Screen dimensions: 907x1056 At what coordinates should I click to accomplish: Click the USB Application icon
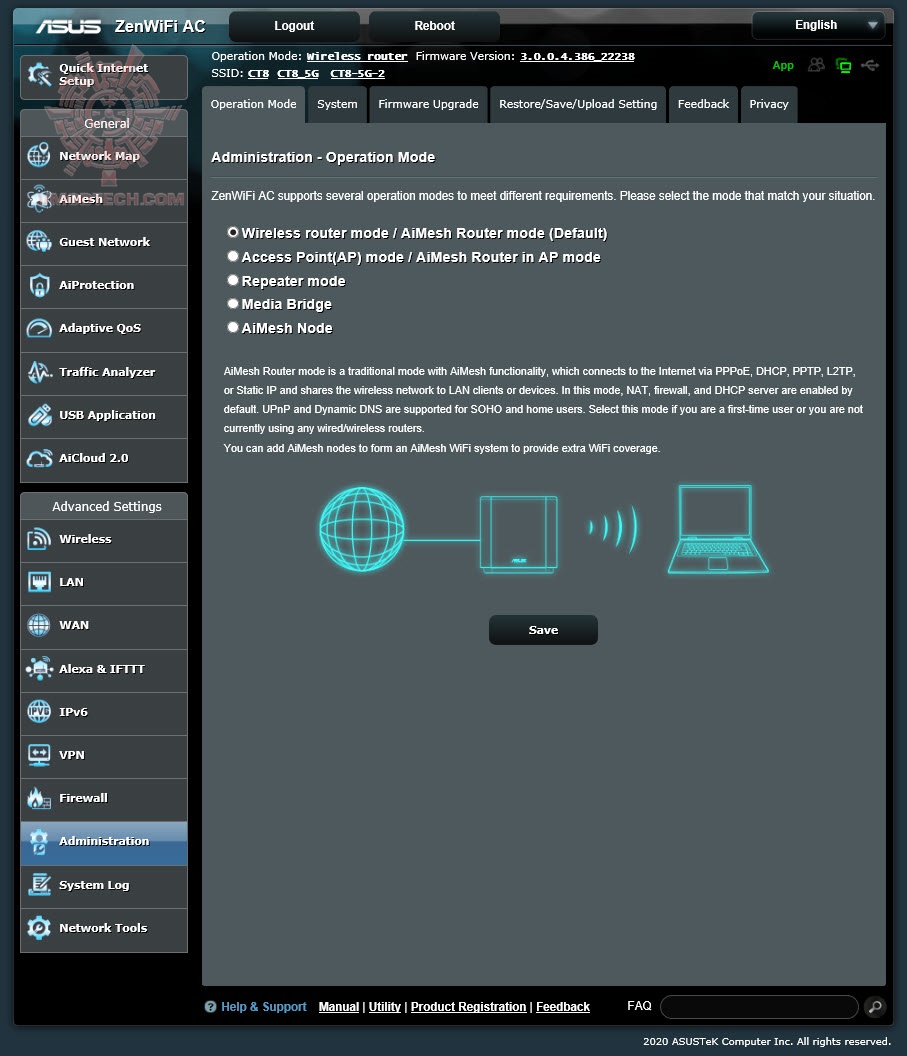point(39,415)
